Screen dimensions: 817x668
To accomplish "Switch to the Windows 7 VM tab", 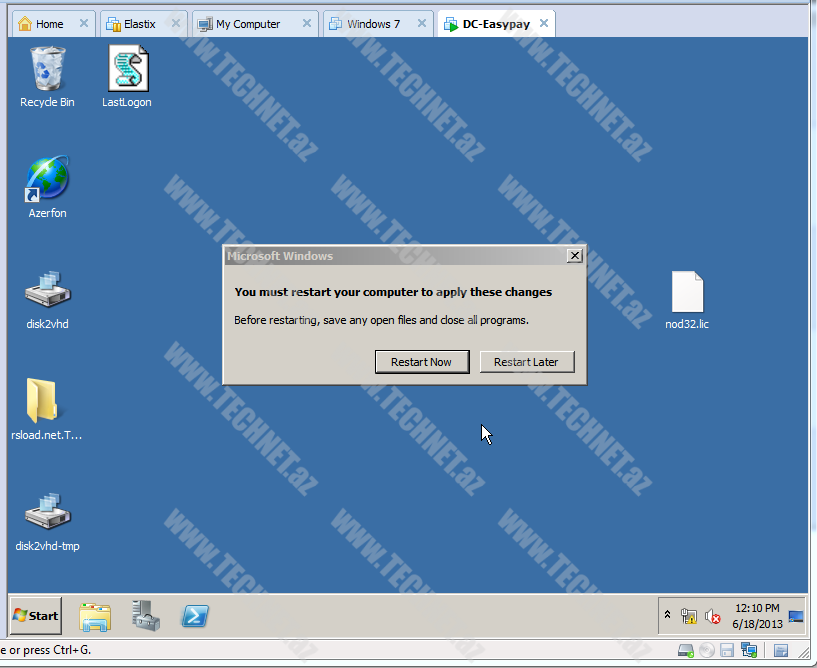I will point(373,24).
